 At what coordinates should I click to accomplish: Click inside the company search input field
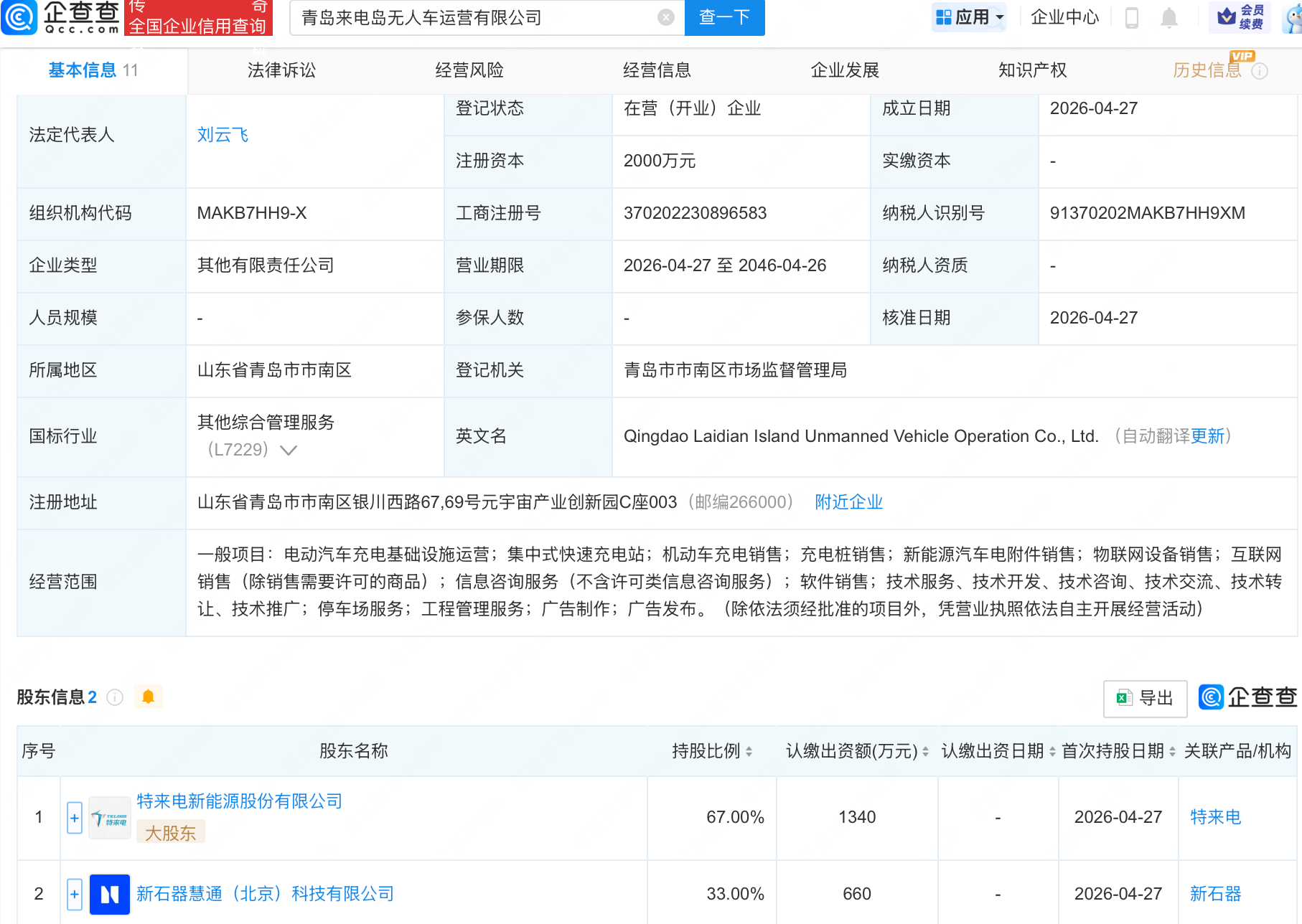481,18
